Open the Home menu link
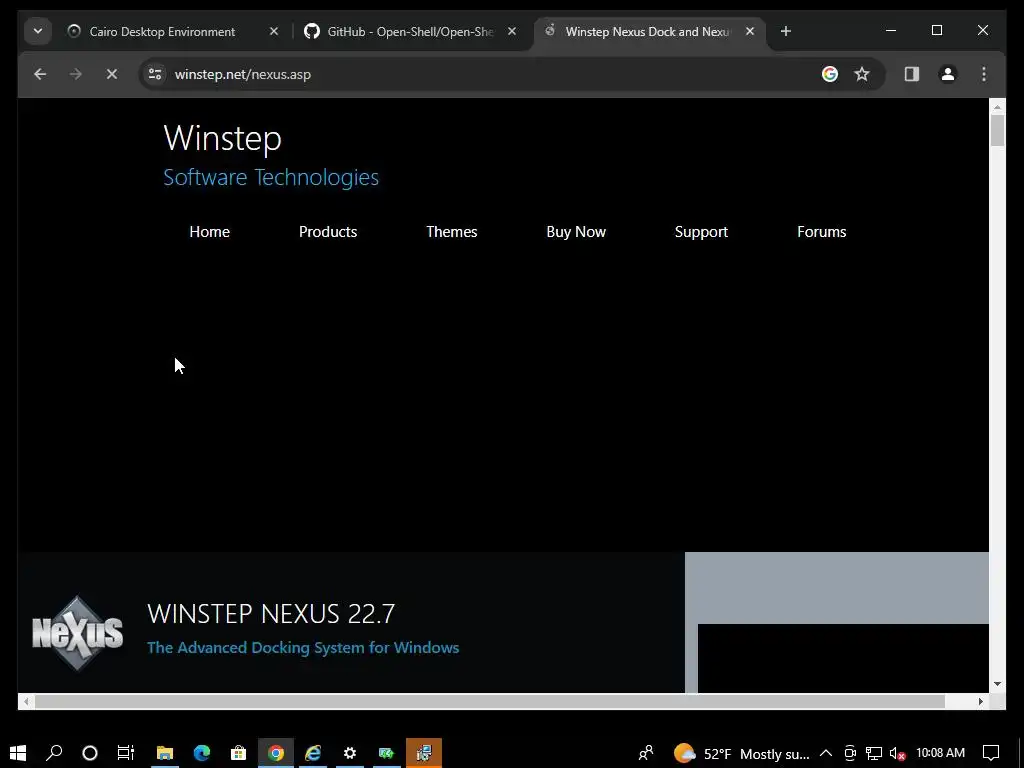This screenshot has height=768, width=1024. click(x=210, y=232)
